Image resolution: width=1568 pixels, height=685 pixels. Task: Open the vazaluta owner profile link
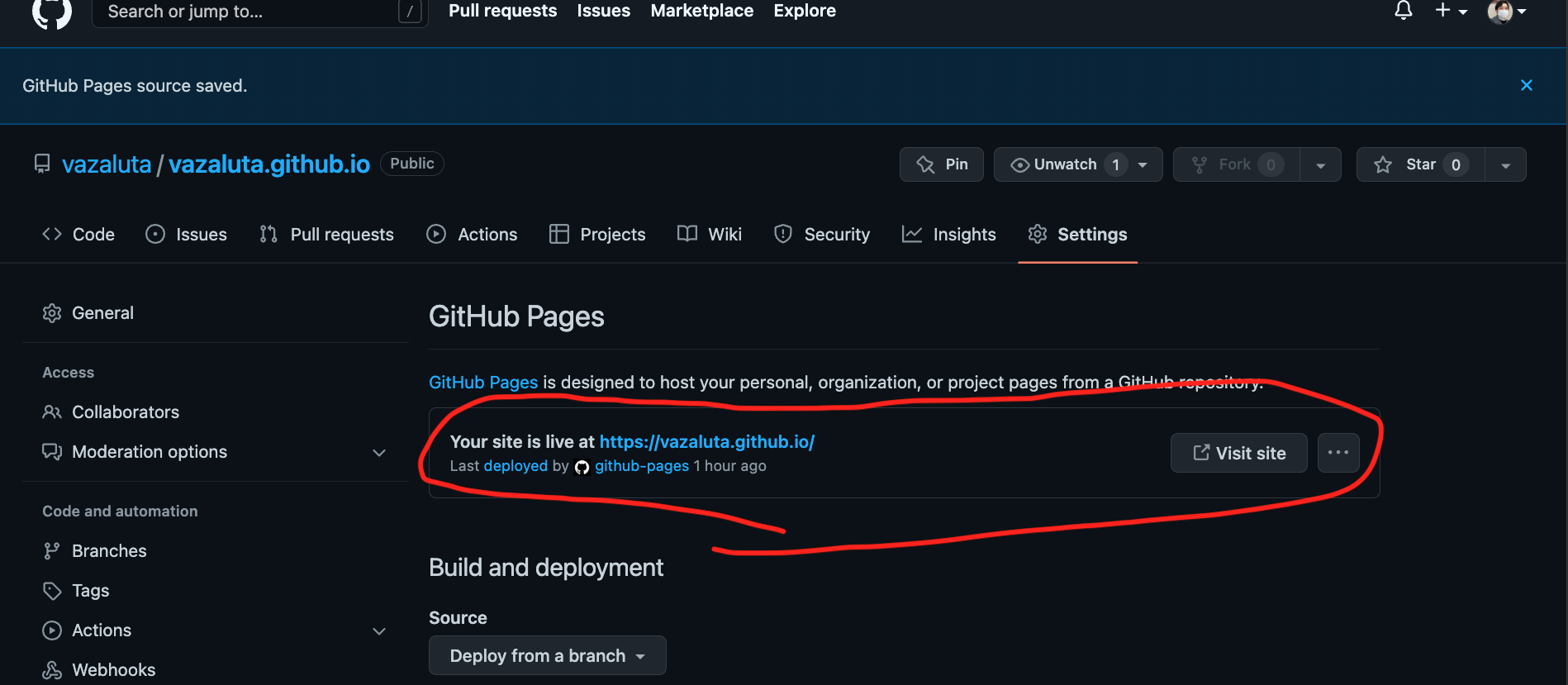(x=107, y=164)
